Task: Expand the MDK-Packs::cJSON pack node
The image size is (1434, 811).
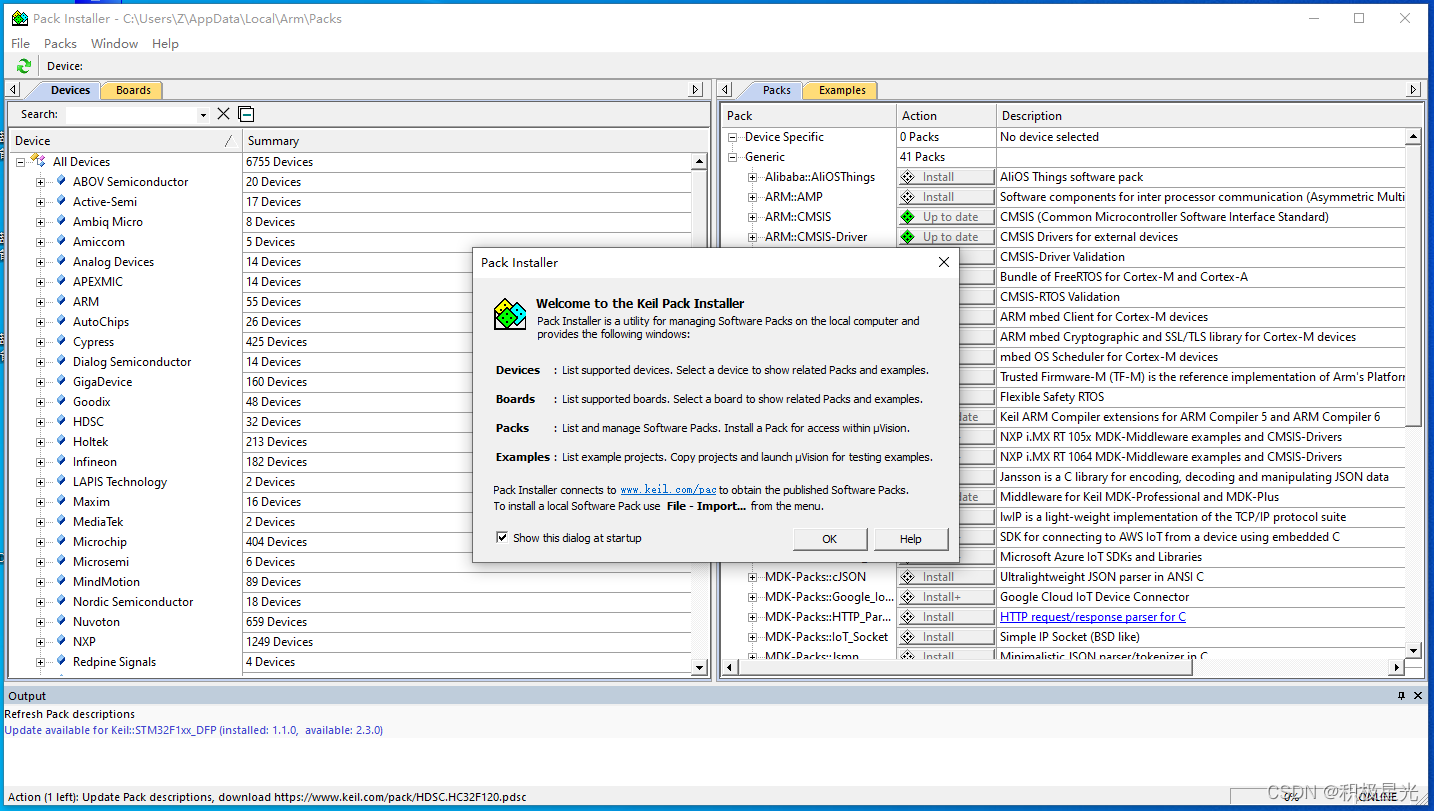Action: (753, 577)
